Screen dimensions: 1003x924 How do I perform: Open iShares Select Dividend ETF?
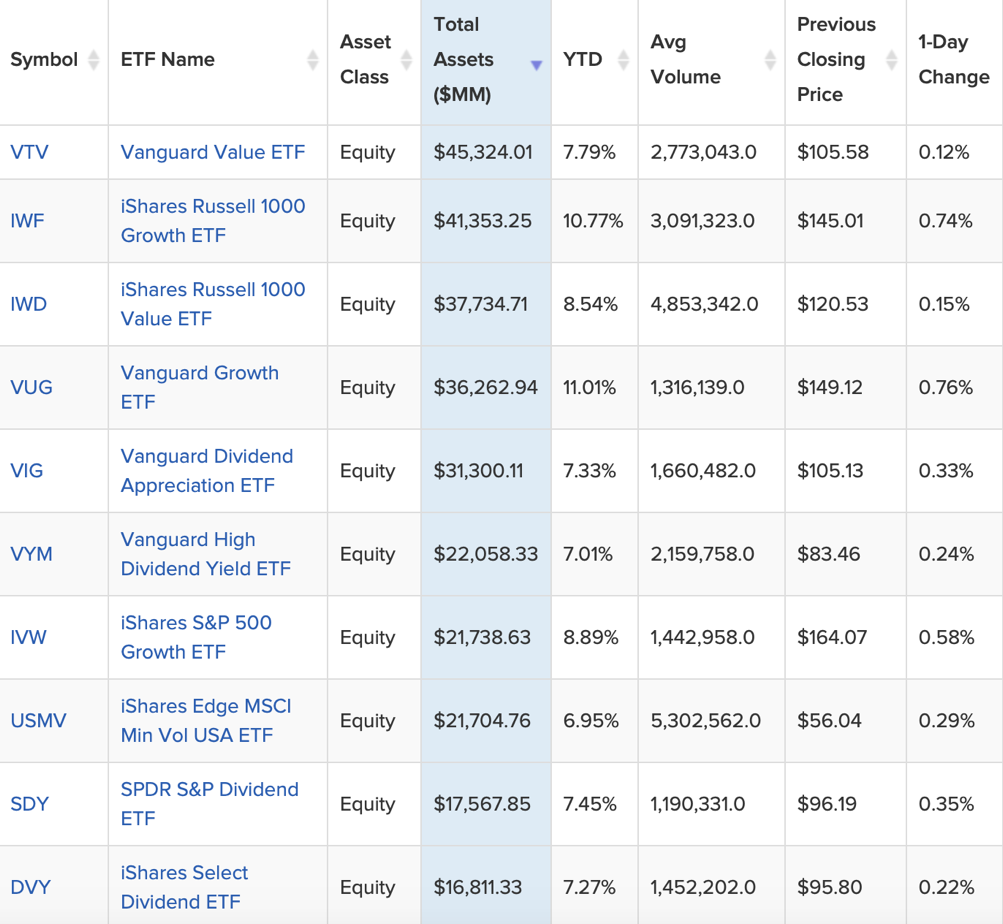click(184, 887)
